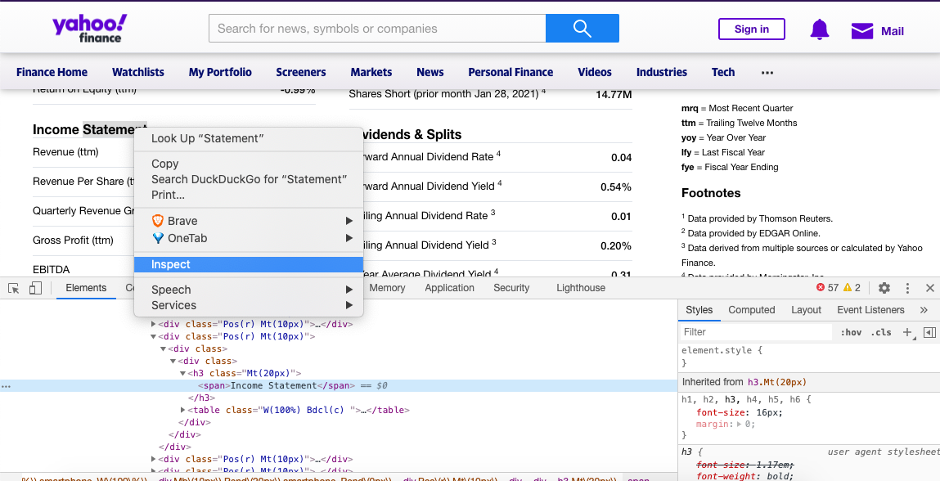Click the Dividends & Splits heading

point(411,135)
